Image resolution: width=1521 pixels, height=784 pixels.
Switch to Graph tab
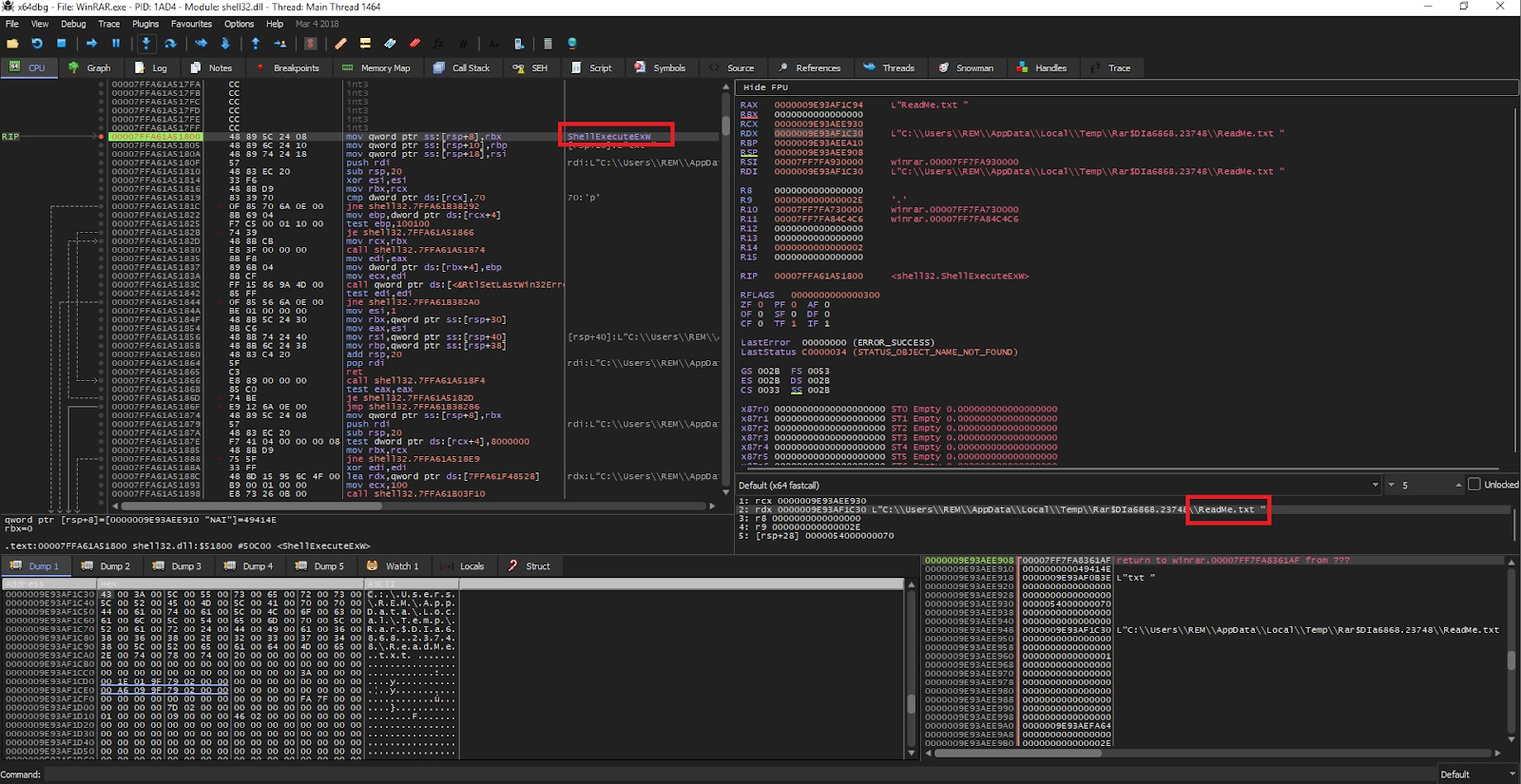(x=89, y=67)
